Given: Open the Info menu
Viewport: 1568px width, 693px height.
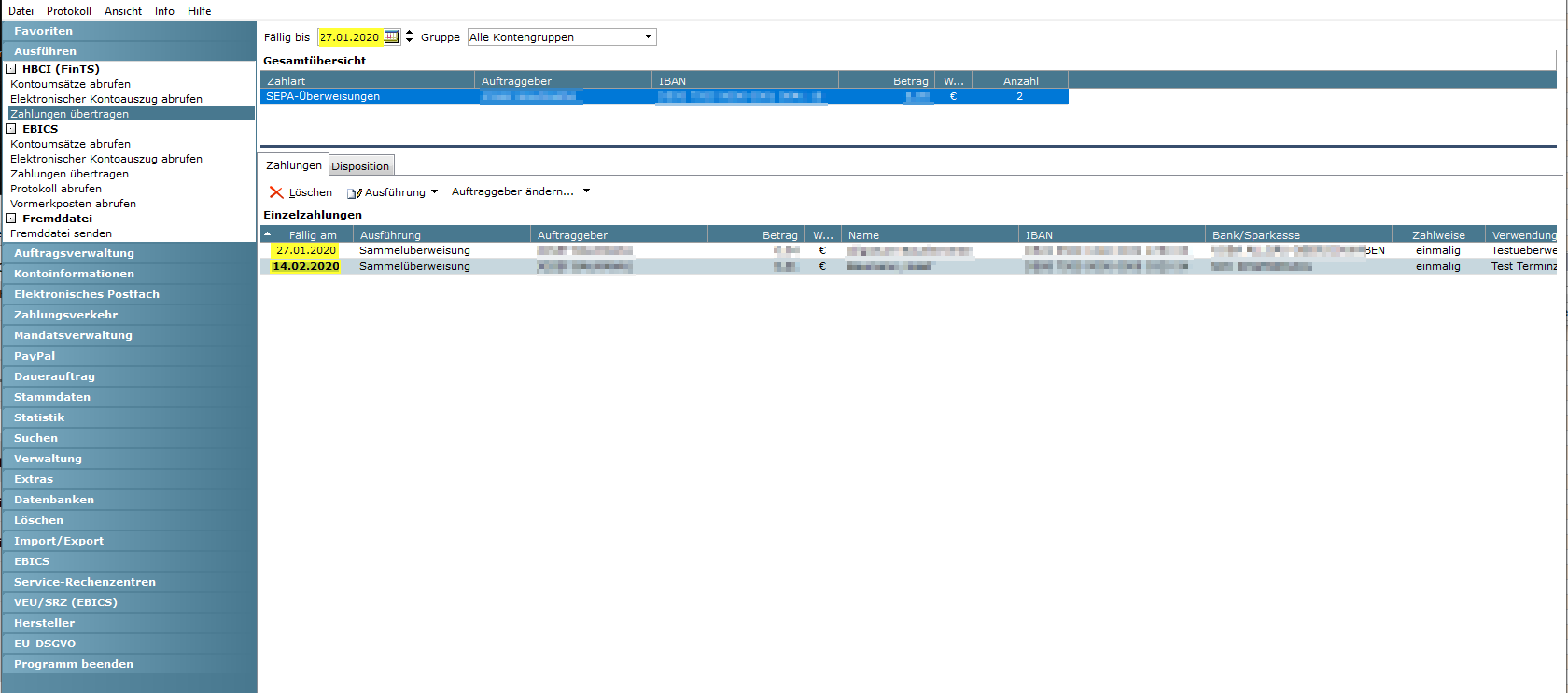Looking at the screenshot, I should pyautogui.click(x=164, y=11).
